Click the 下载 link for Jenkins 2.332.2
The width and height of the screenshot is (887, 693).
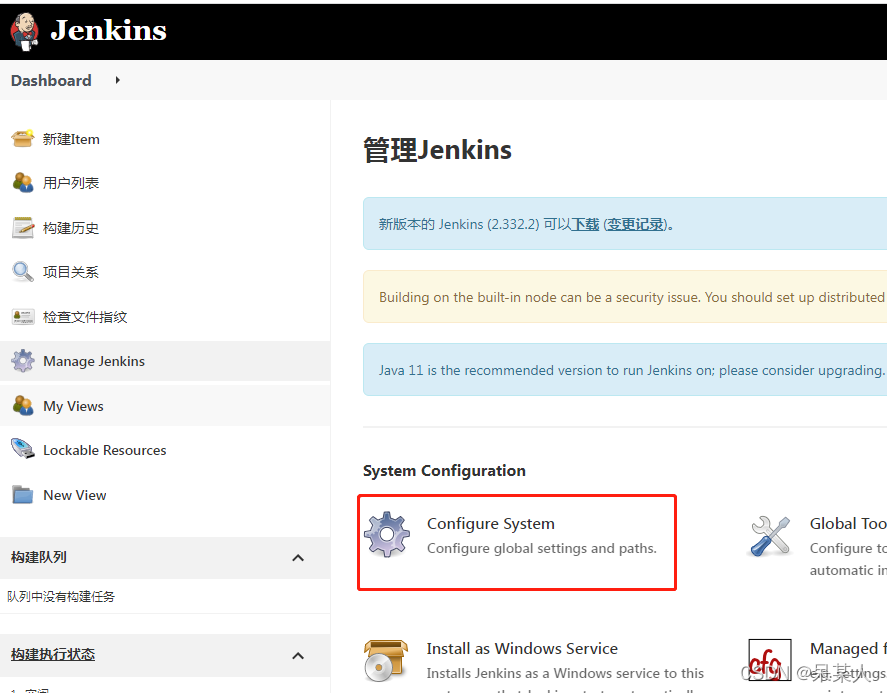coord(585,224)
